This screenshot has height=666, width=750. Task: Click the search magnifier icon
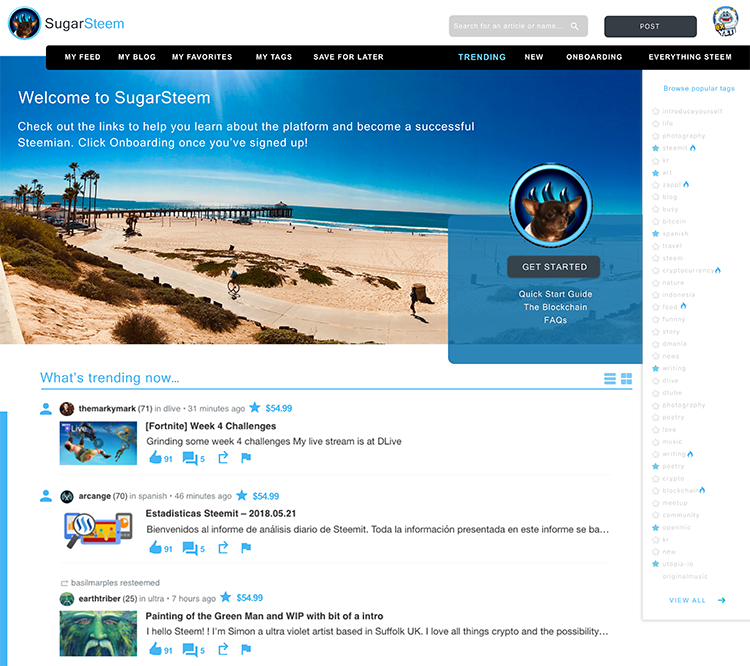574,26
